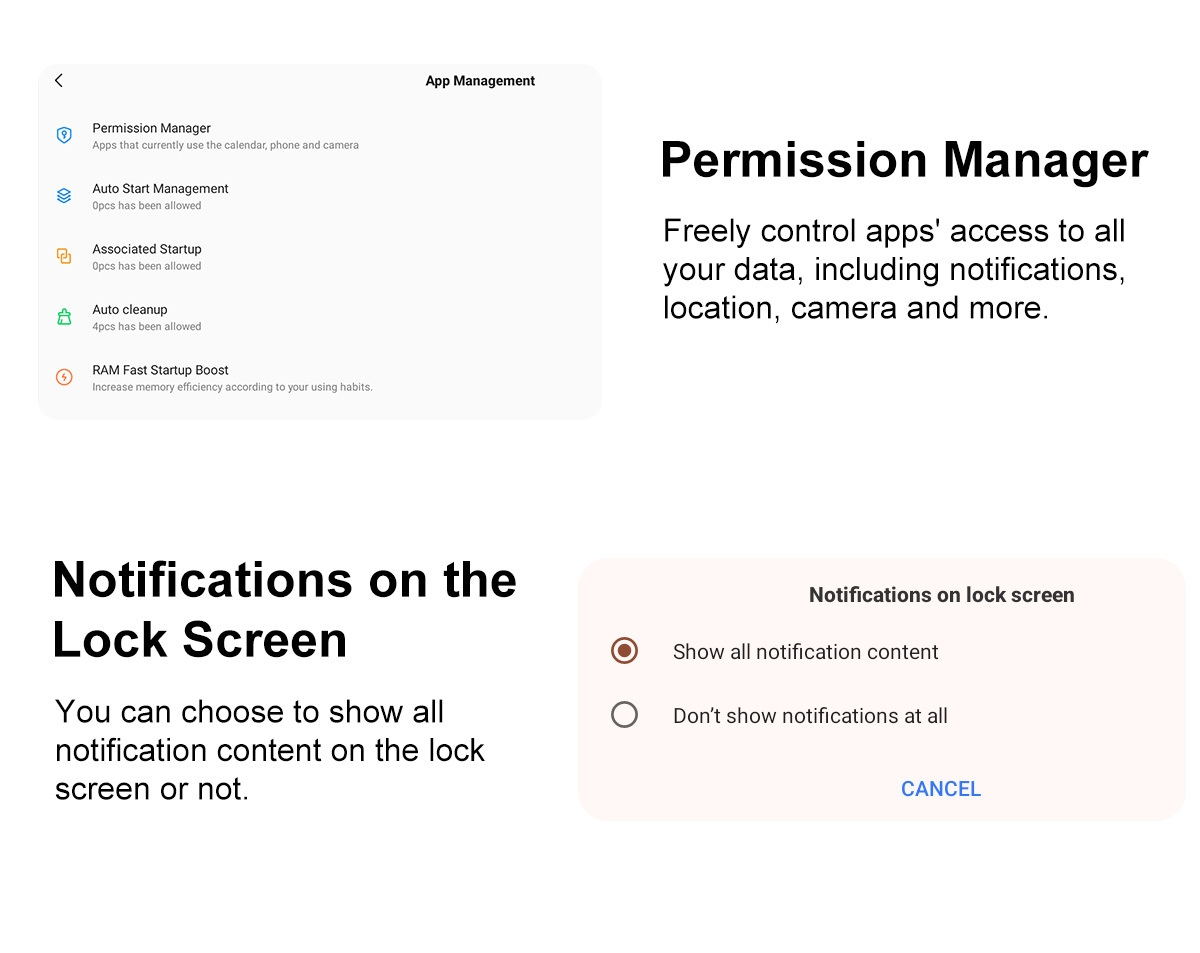Click the Auto cleanup broom icon
Viewport: 1200px width, 953px height.
click(x=64, y=317)
